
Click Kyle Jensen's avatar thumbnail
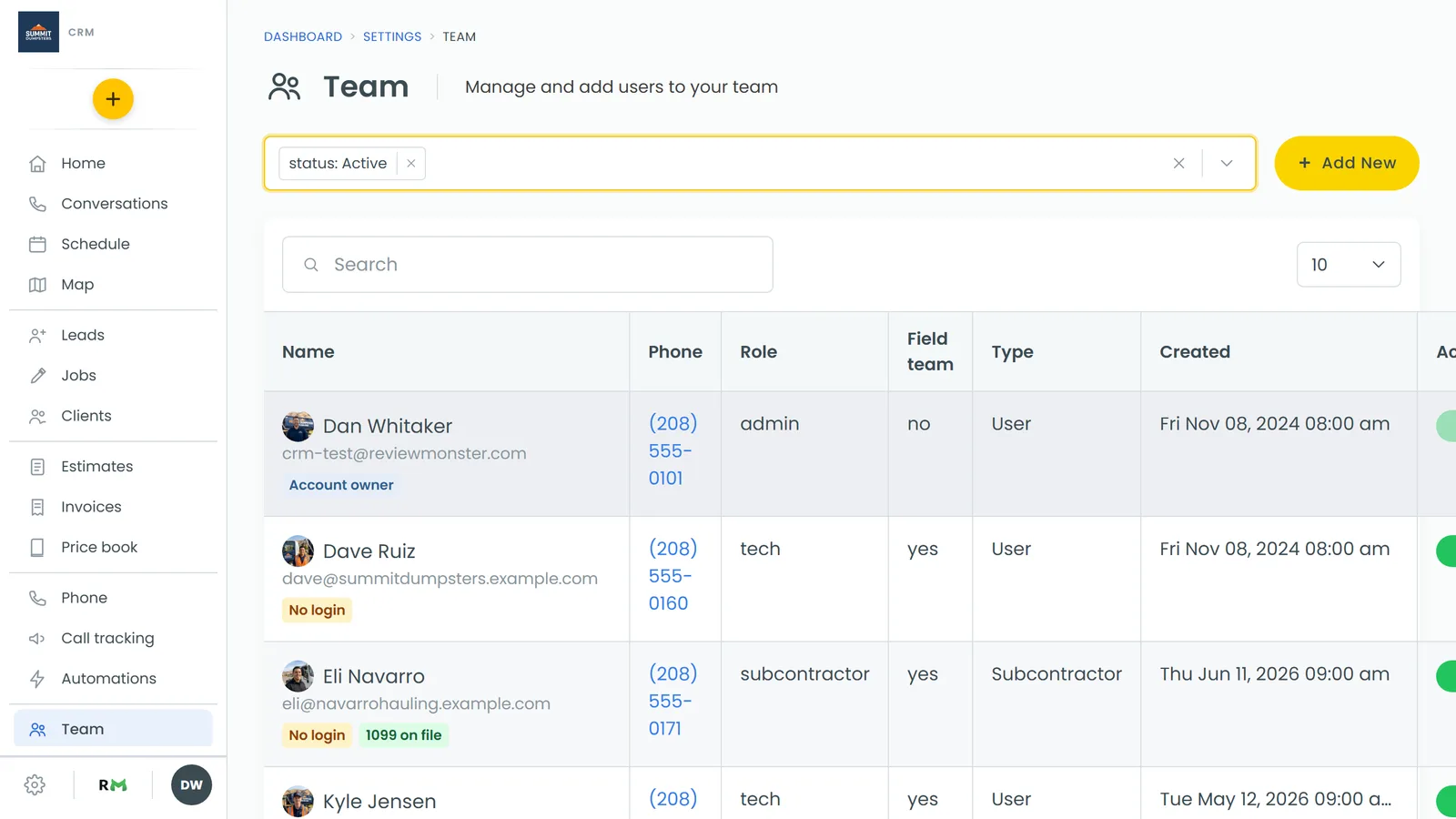298,801
